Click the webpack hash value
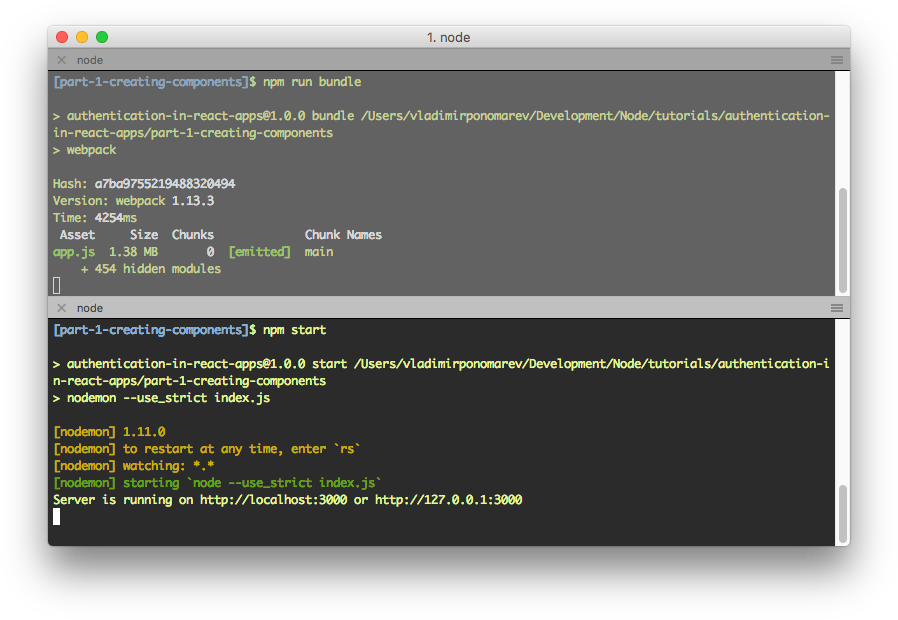The image size is (898, 620). 165,184
